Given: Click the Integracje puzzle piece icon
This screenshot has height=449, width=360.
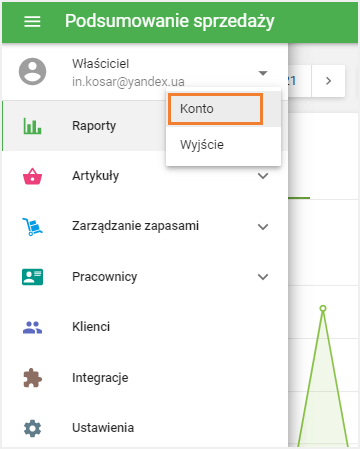Looking at the screenshot, I should (32, 378).
